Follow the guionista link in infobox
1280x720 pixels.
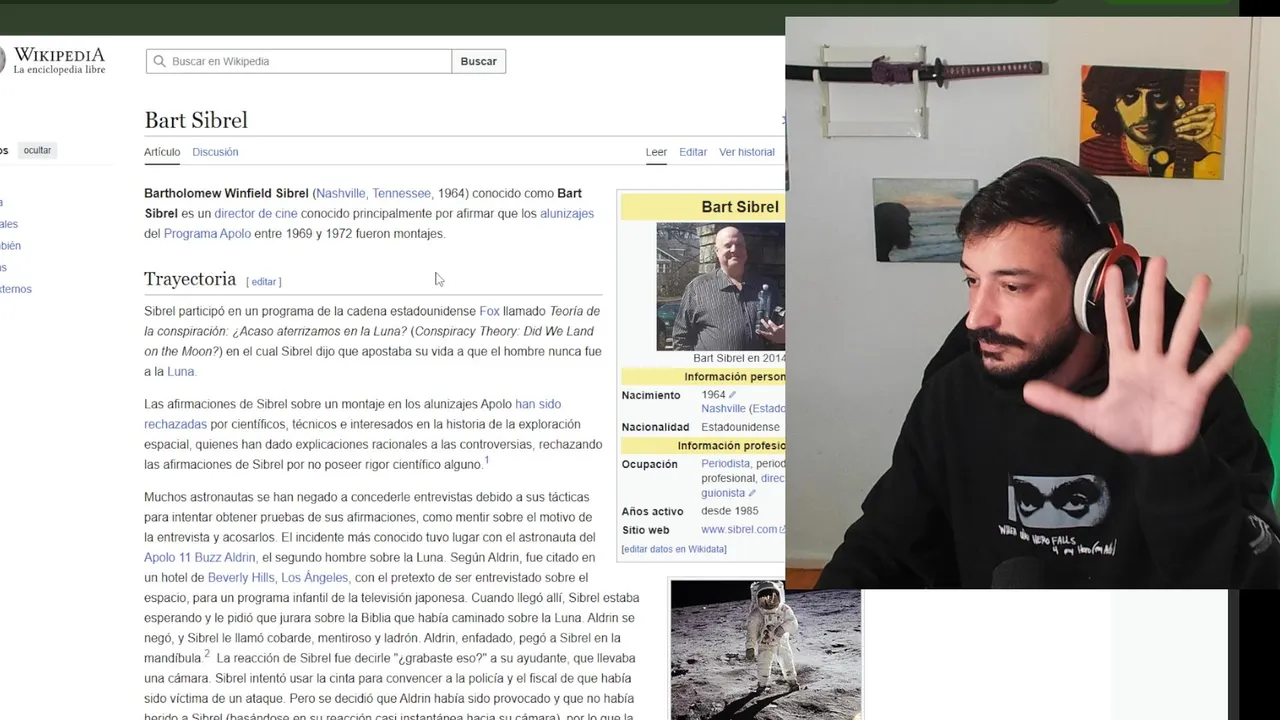point(723,493)
